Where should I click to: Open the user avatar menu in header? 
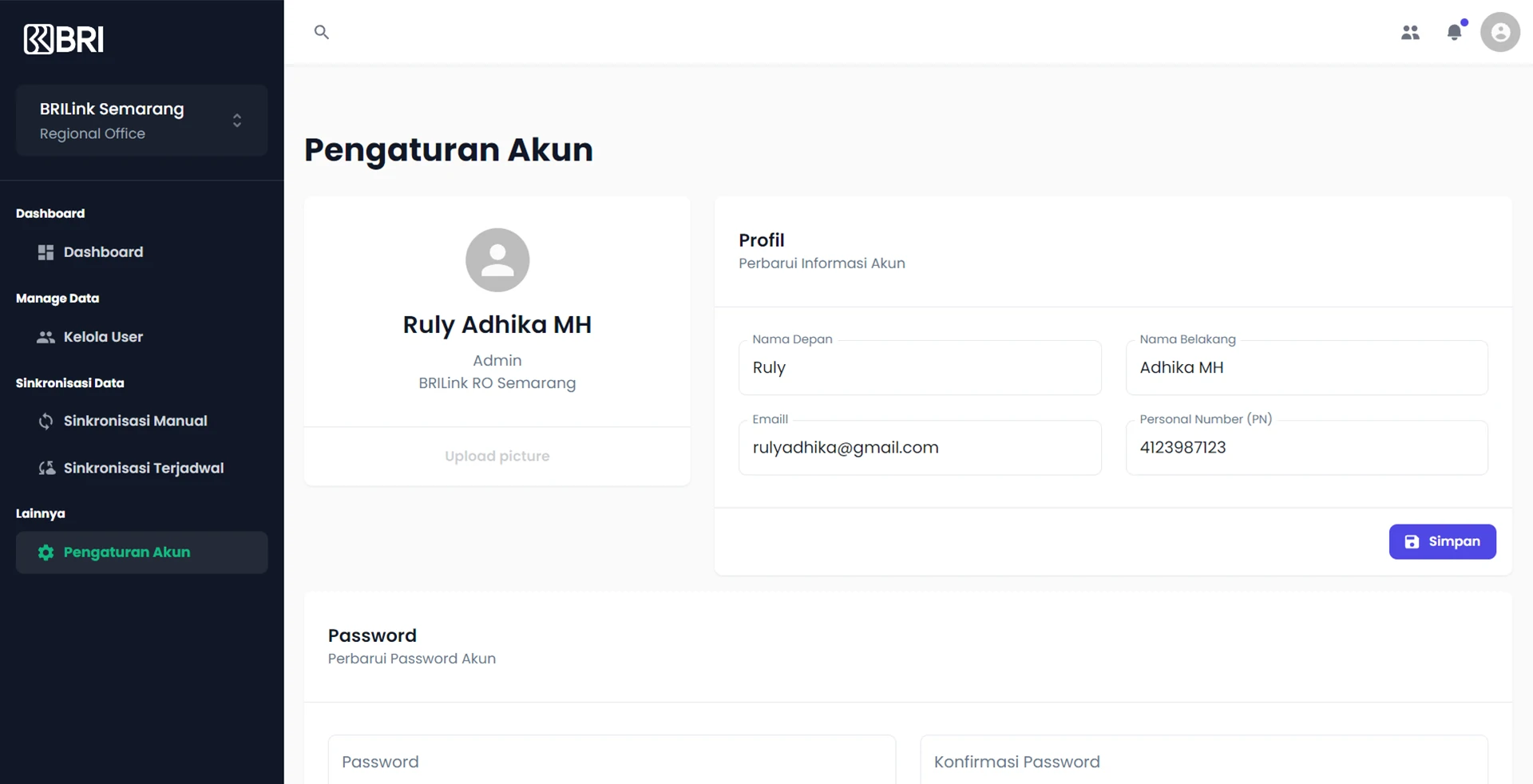tap(1499, 32)
